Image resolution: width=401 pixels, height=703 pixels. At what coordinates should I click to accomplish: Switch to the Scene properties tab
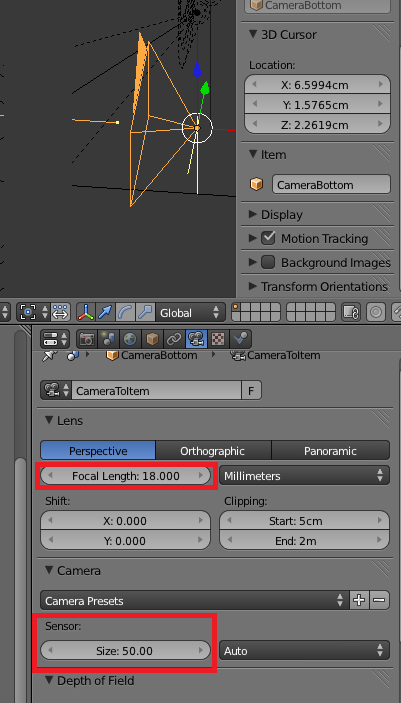[108, 339]
